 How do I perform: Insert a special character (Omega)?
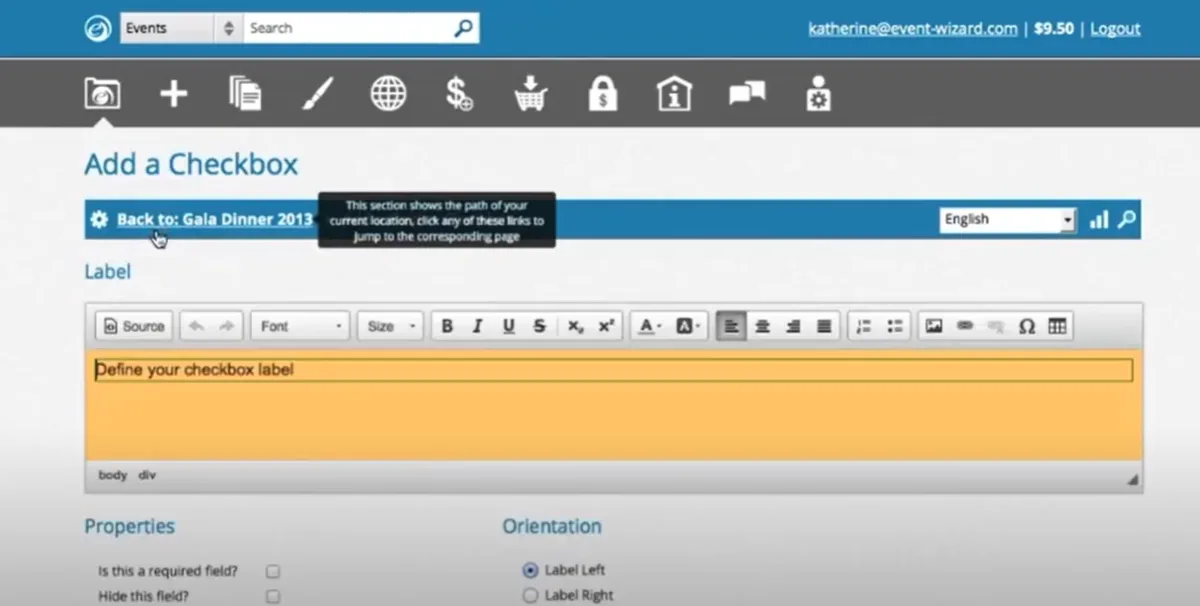coord(1026,326)
